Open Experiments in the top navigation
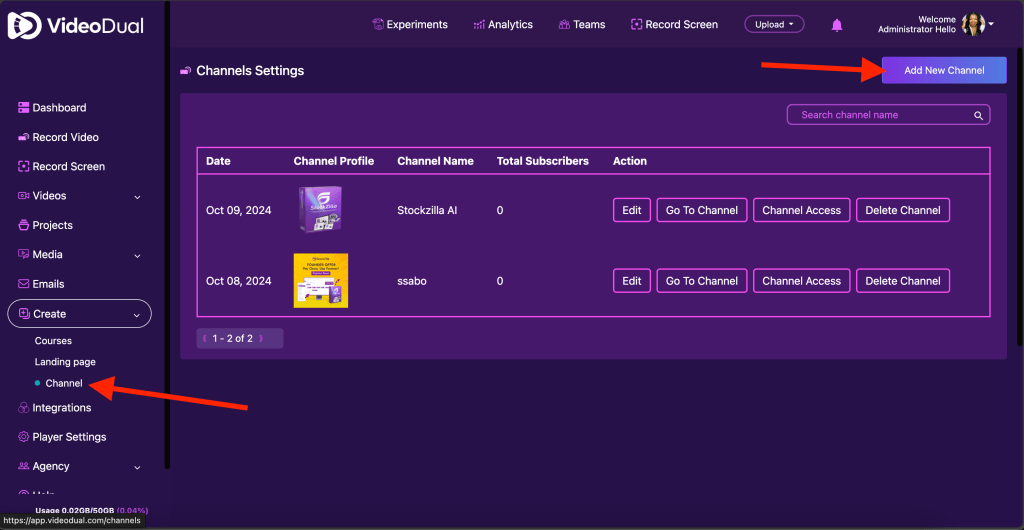 click(410, 25)
